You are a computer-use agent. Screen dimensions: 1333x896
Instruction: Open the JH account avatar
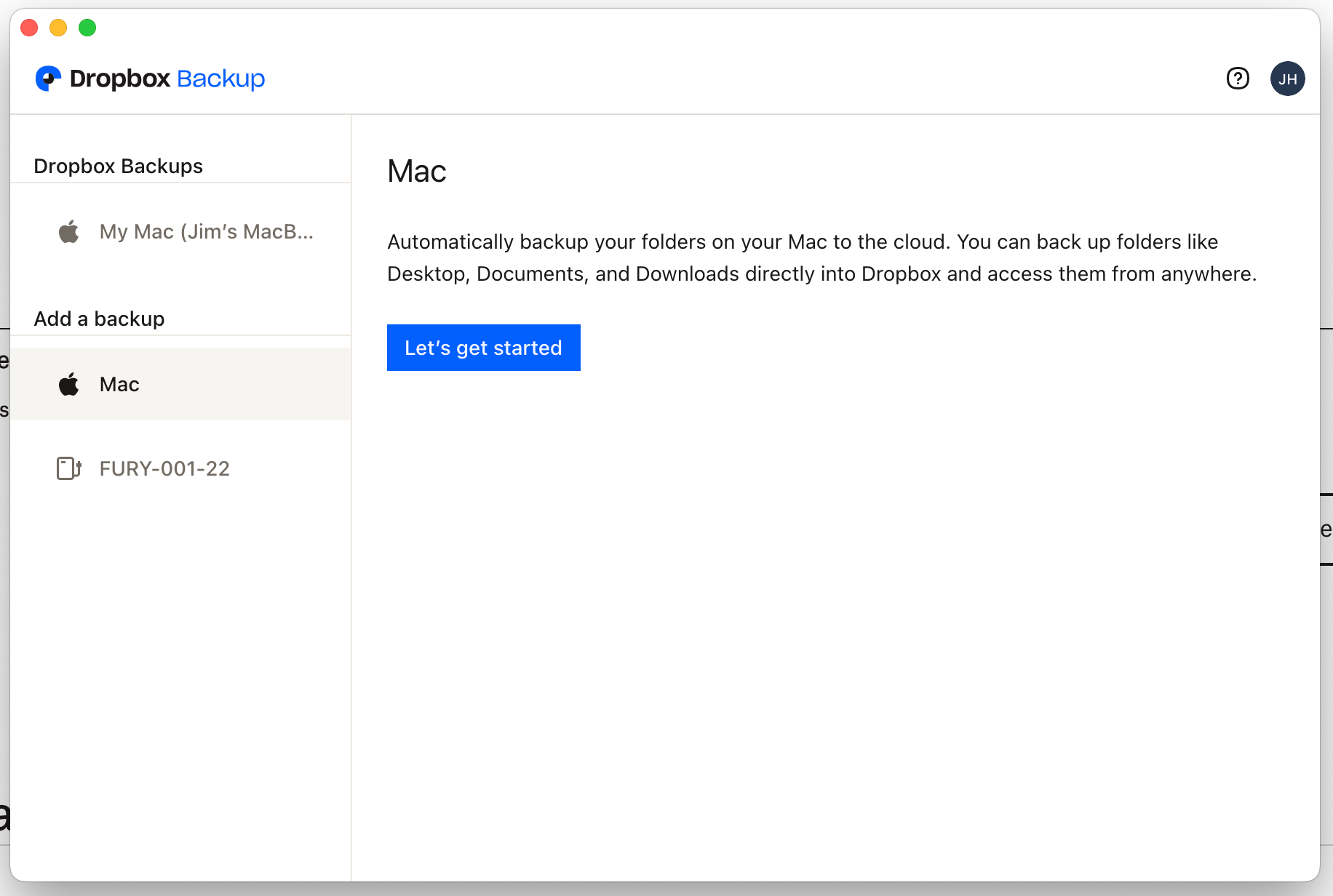point(1287,79)
